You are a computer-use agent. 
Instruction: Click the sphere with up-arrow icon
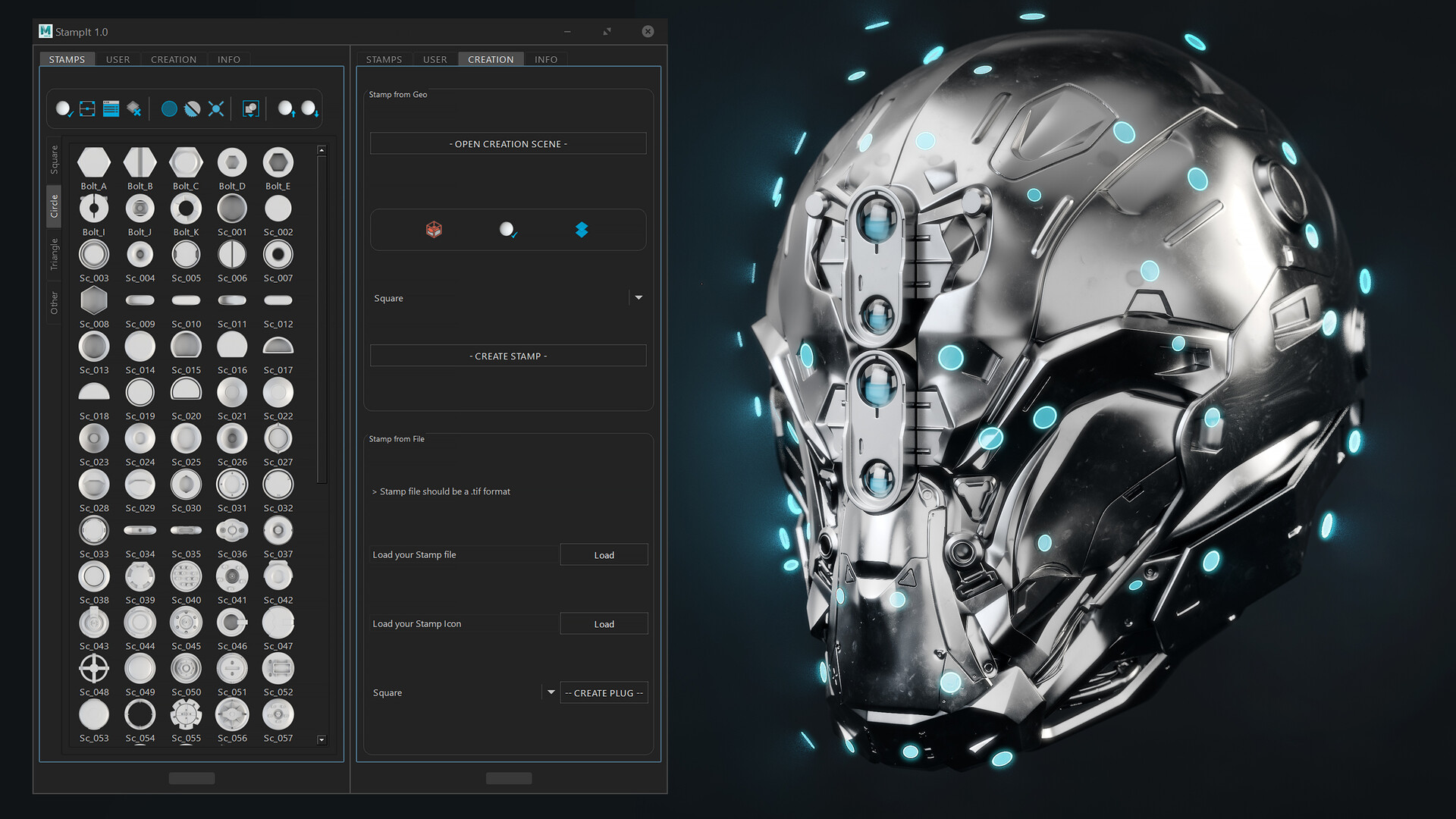click(286, 108)
